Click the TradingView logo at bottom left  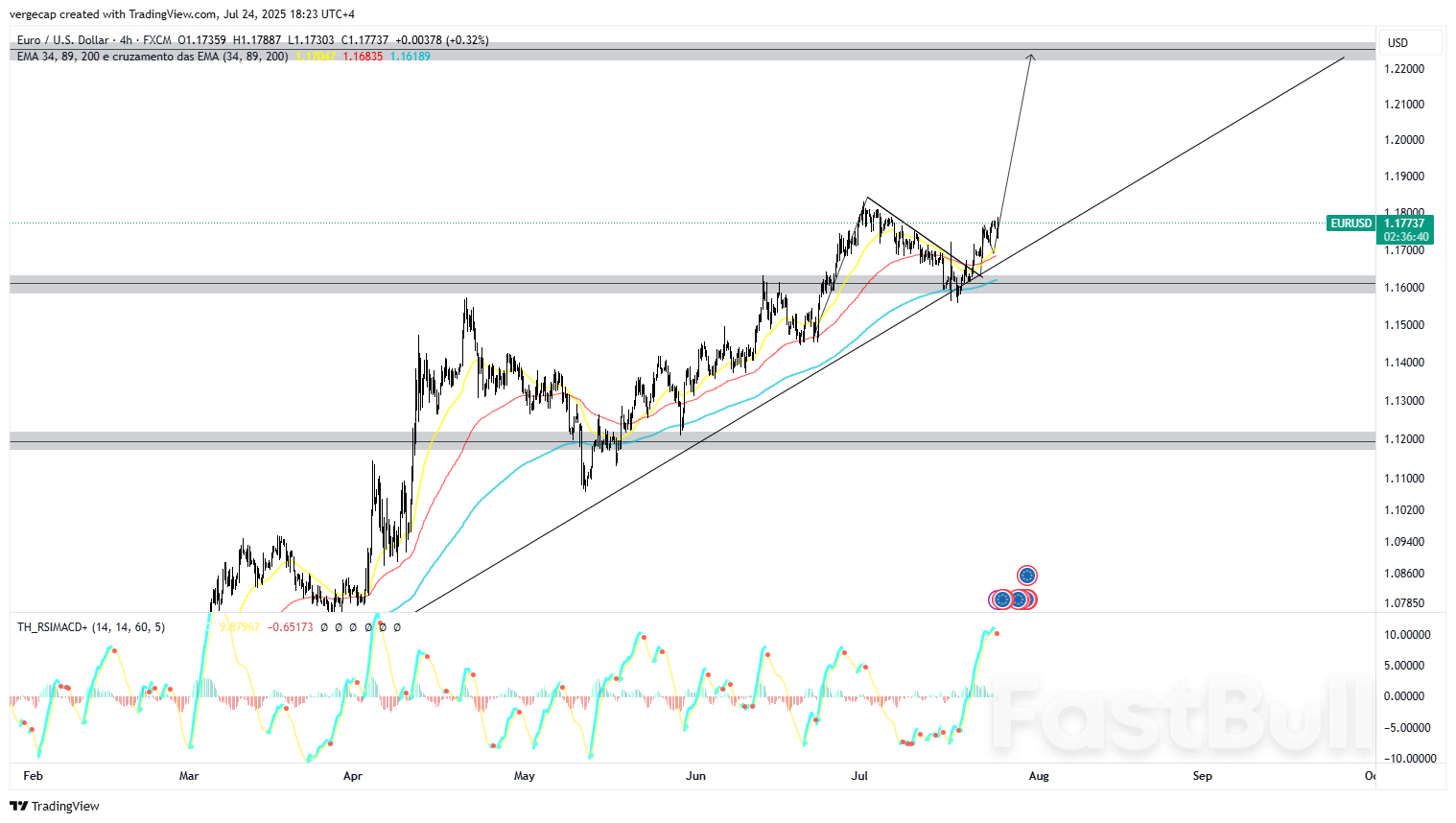click(x=16, y=807)
